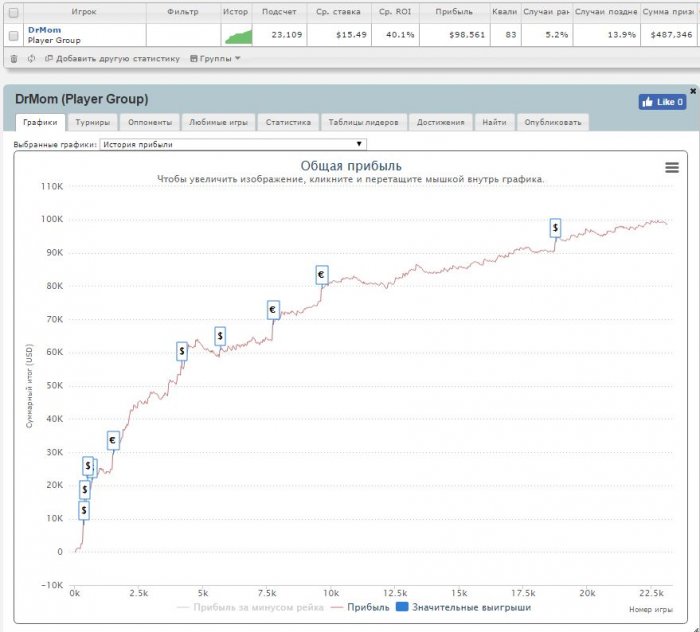Click the topmost dollar marker near 95K

(x=555, y=229)
